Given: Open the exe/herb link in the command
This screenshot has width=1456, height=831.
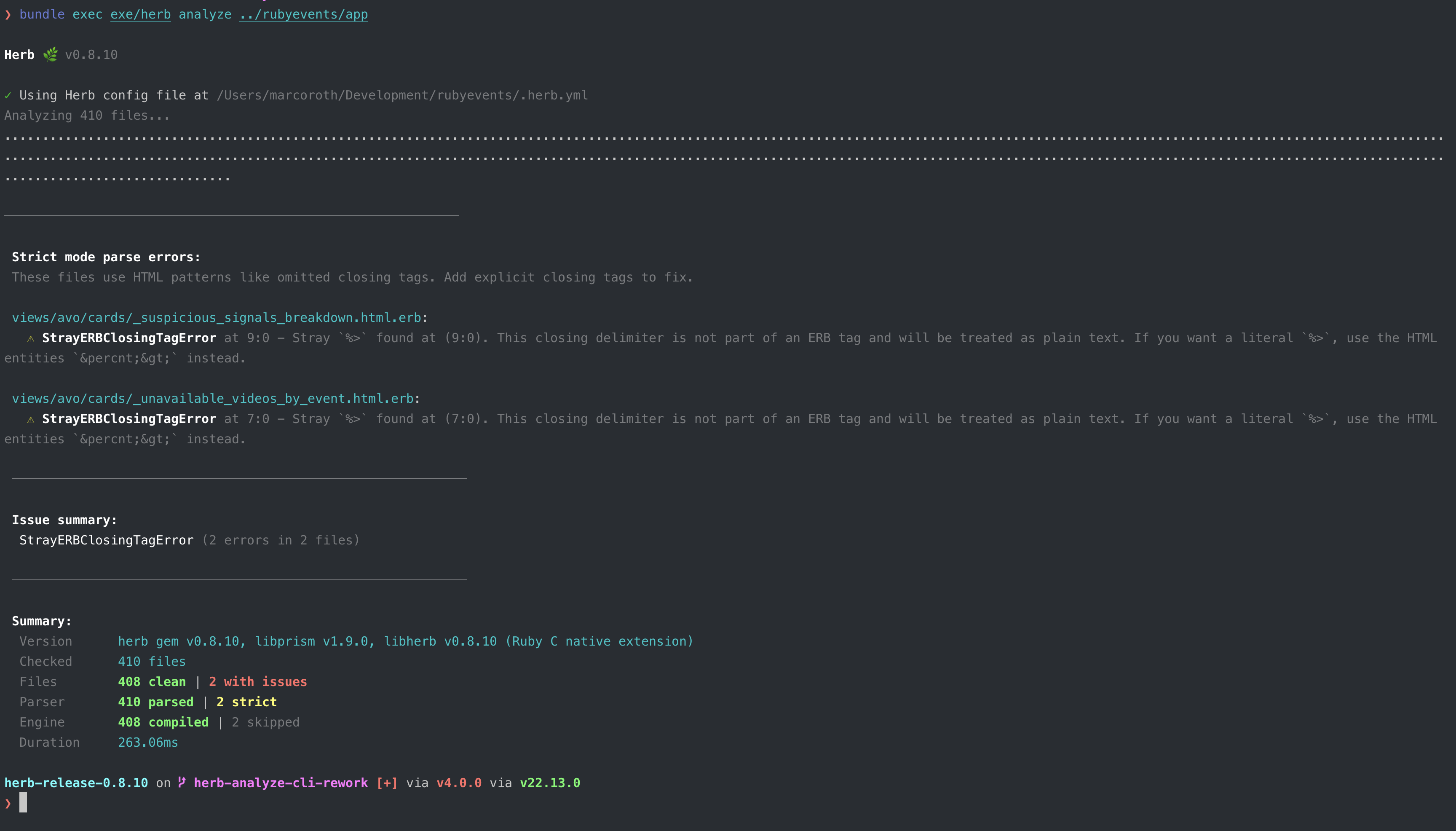Looking at the screenshot, I should (140, 14).
